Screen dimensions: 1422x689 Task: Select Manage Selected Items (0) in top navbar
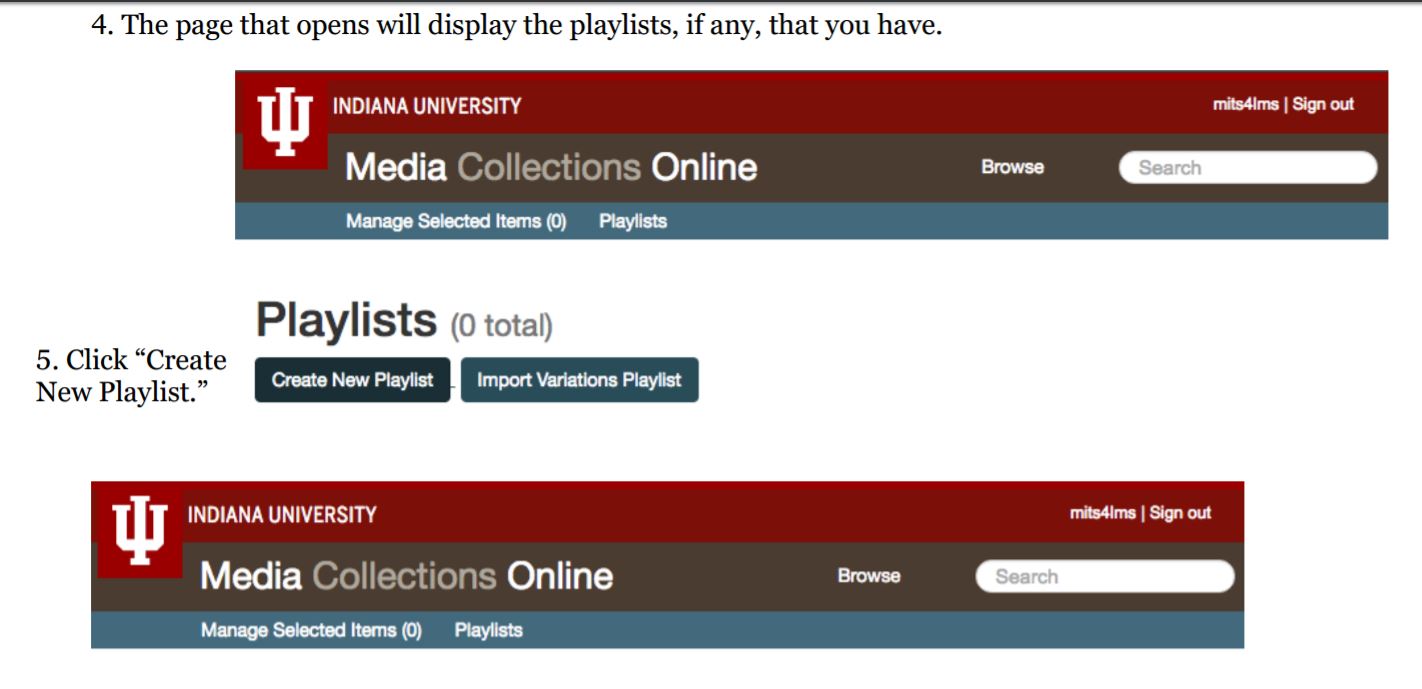pos(457,221)
